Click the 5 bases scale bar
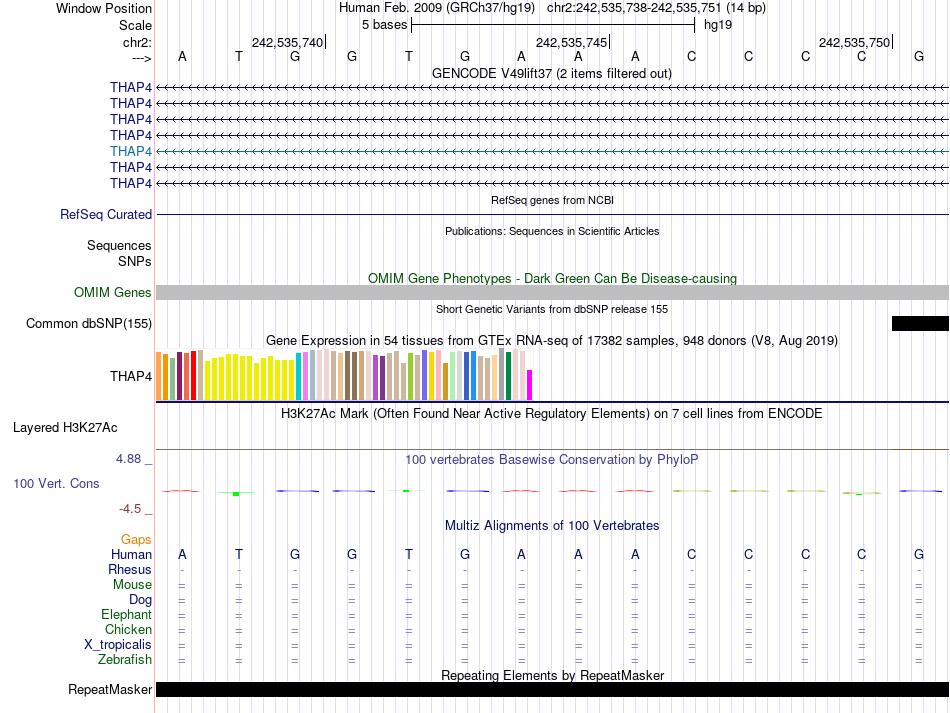The image size is (950, 713). click(x=552, y=24)
